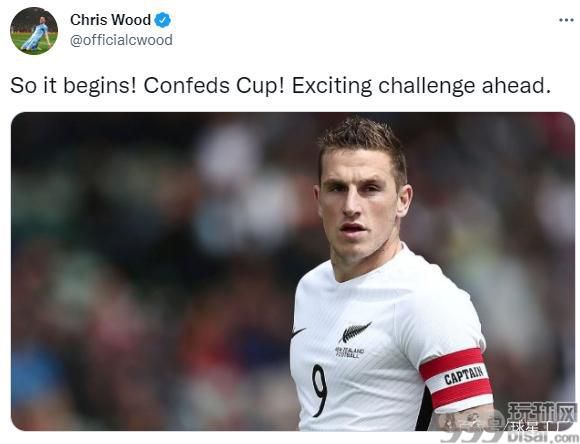Click the number 9 on the jersey
The height and width of the screenshot is (444, 580).
[320, 390]
